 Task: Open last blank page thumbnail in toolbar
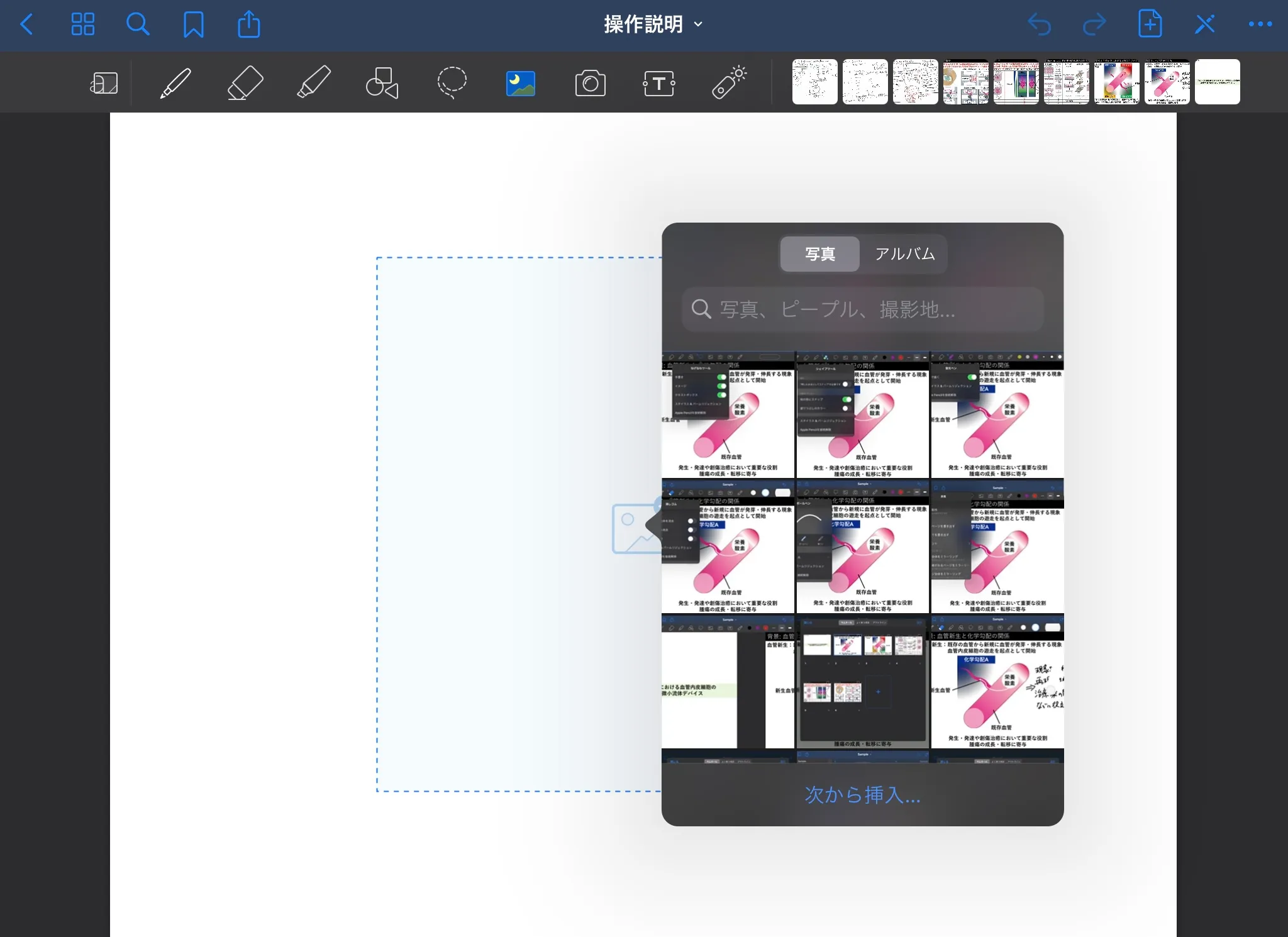point(1217,82)
